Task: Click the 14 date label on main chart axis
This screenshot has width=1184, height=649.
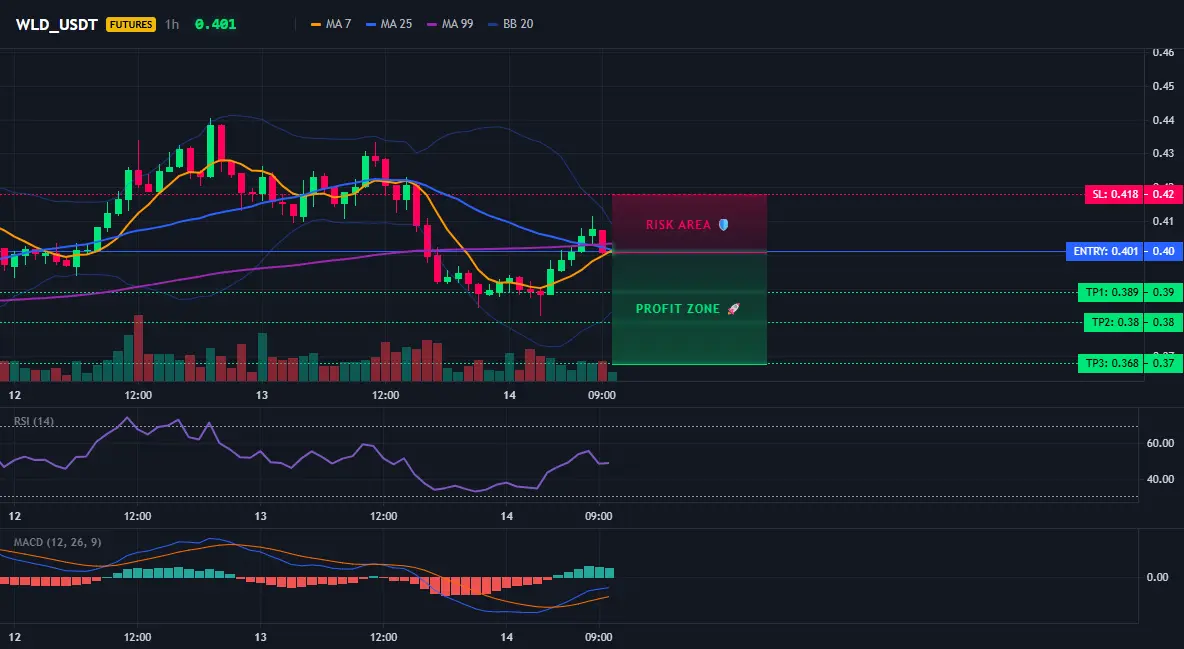Action: (x=510, y=395)
